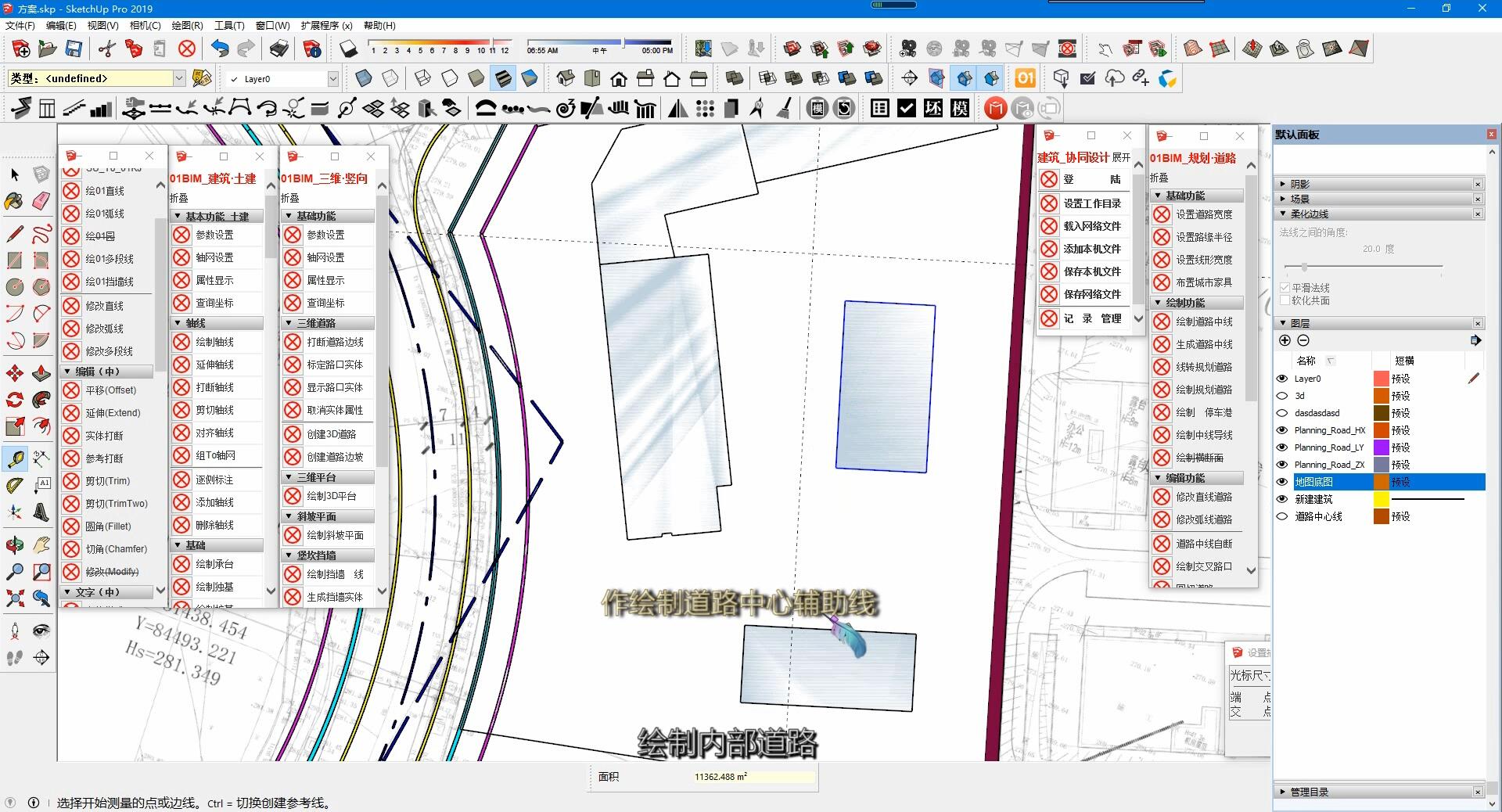Screen dimensions: 1502x812
Task: Select the Polygon tool
Action: point(41,286)
